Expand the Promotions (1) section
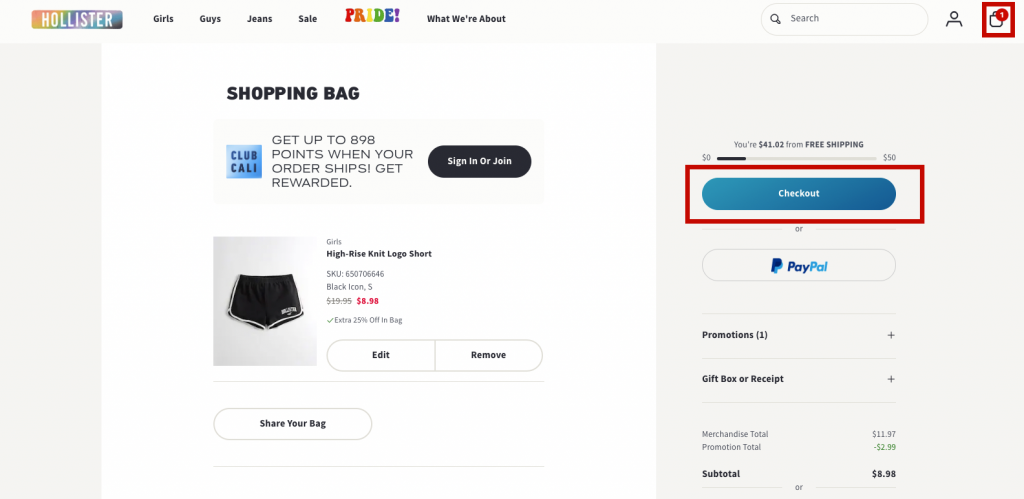The image size is (1024, 499). point(890,335)
